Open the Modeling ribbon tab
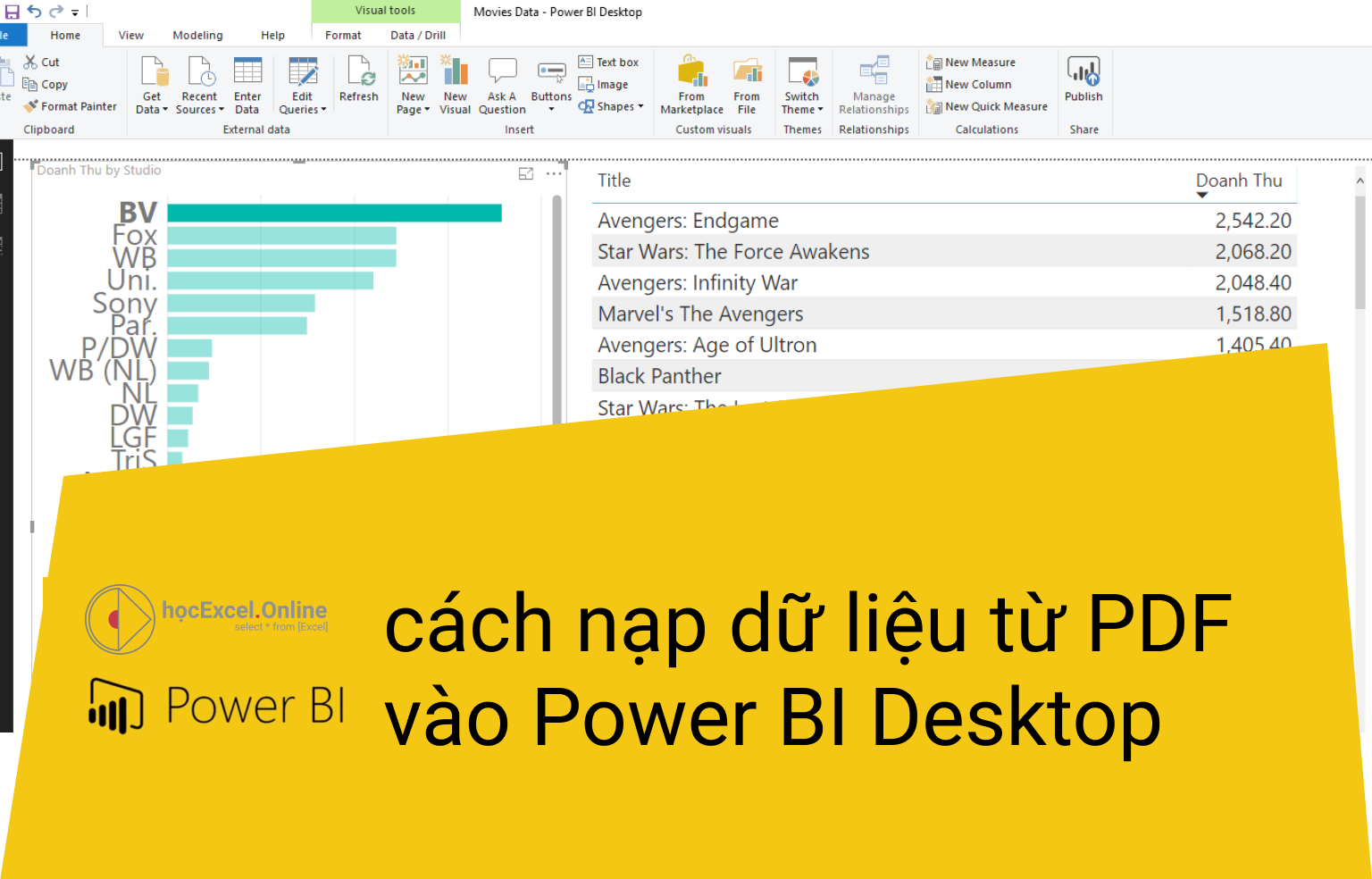 (197, 36)
